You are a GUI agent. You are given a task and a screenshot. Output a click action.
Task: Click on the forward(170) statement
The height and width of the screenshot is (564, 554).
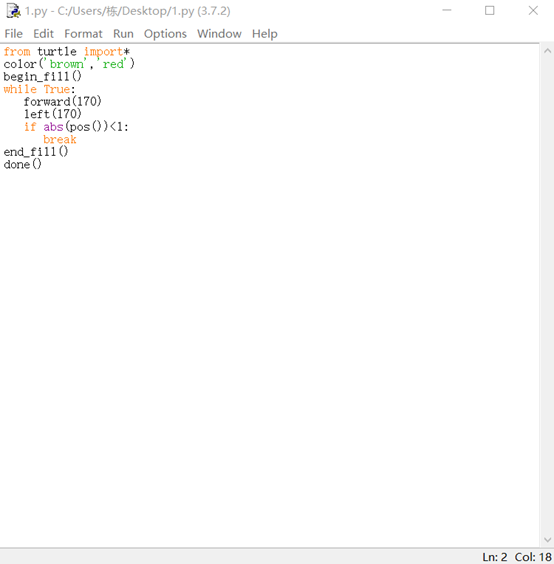point(63,102)
